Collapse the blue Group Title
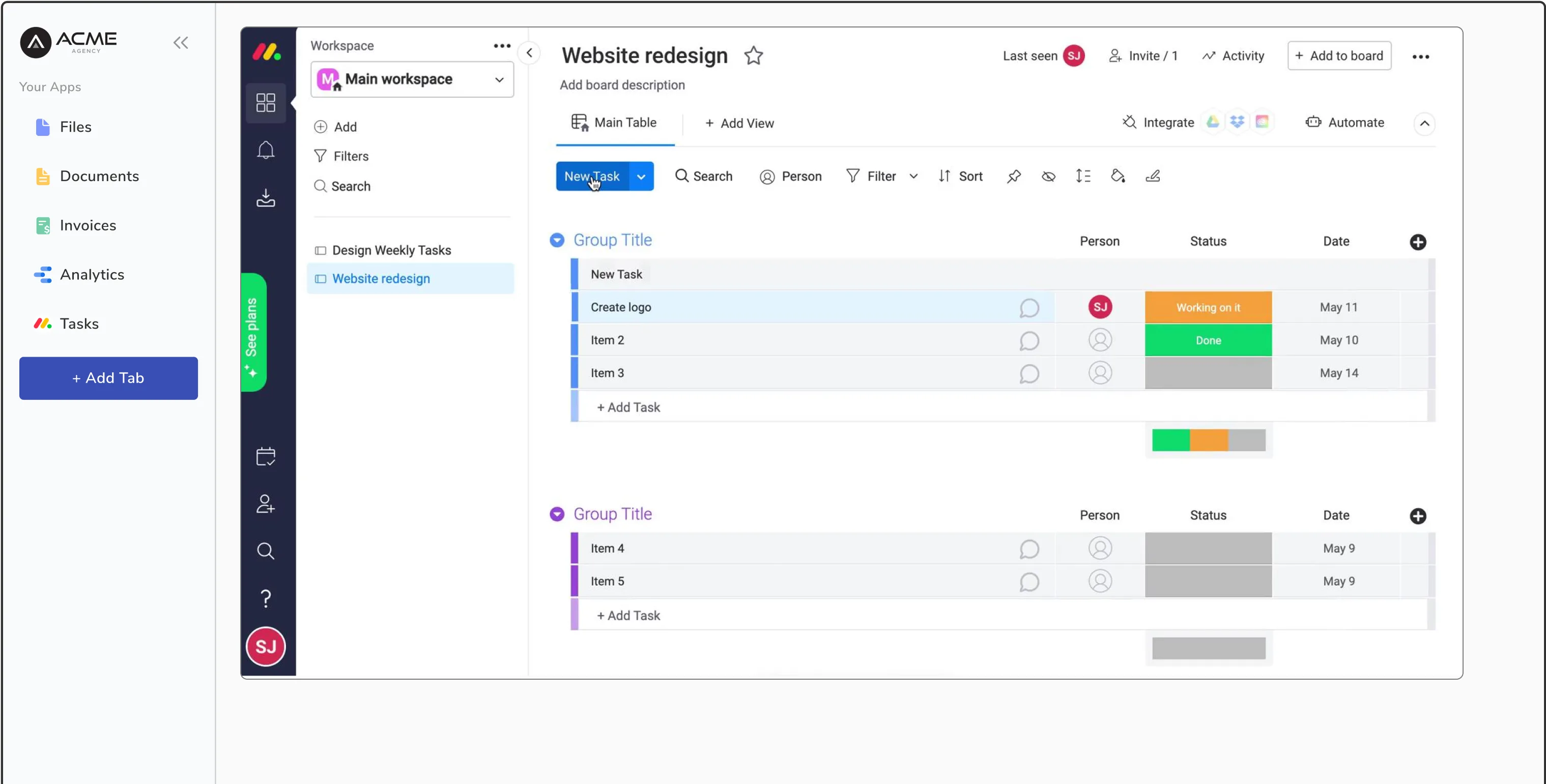This screenshot has height=784, width=1546. point(557,241)
